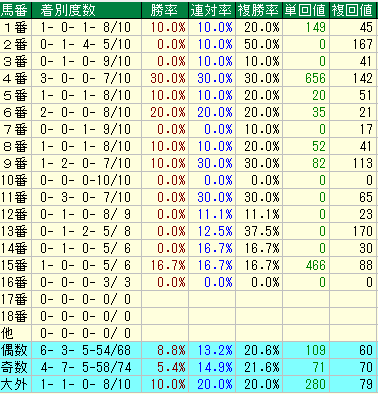Select the 大外 summary row label

[x=14, y=384]
